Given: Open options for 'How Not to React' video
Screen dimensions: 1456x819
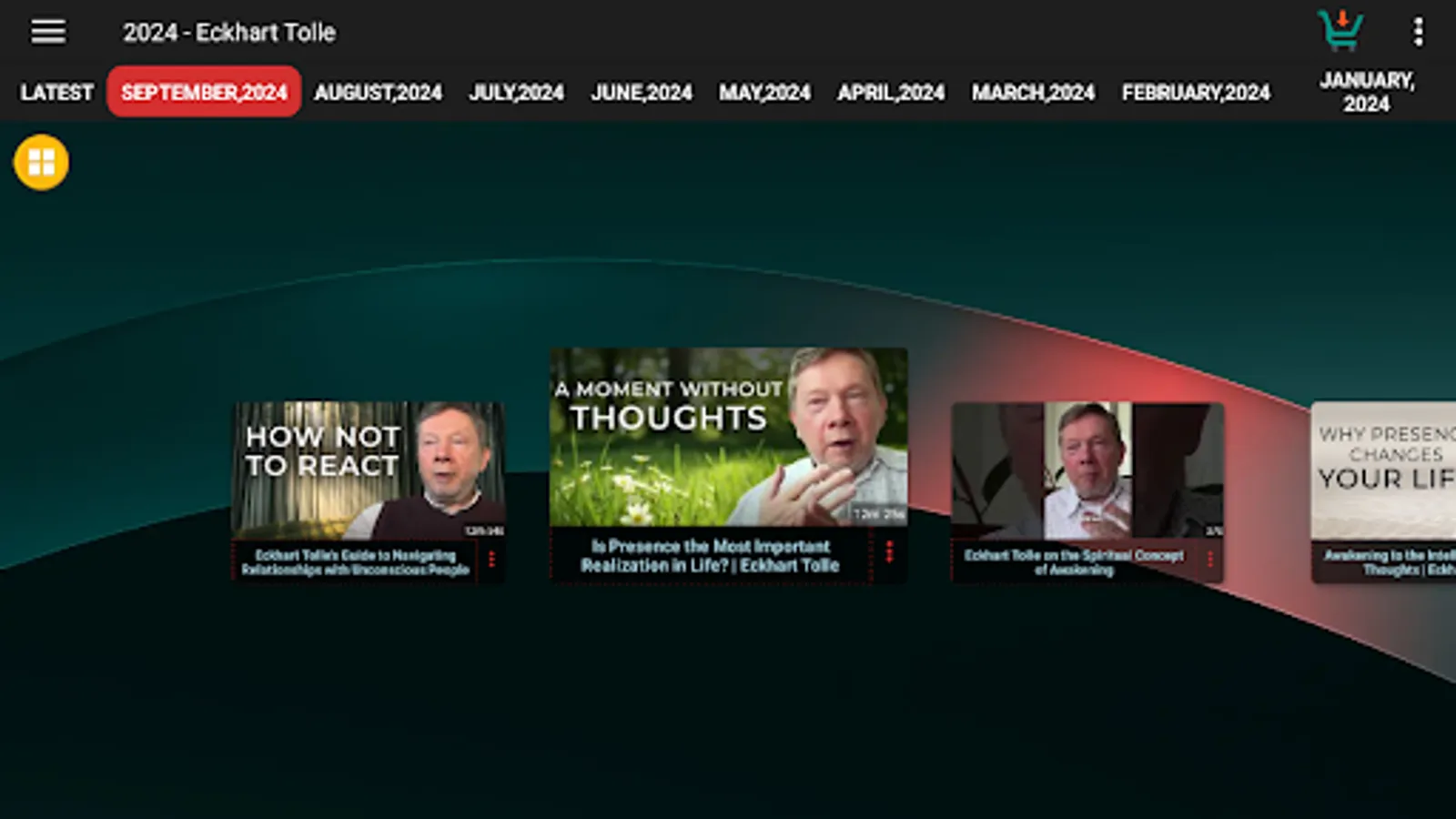Looking at the screenshot, I should 491,560.
